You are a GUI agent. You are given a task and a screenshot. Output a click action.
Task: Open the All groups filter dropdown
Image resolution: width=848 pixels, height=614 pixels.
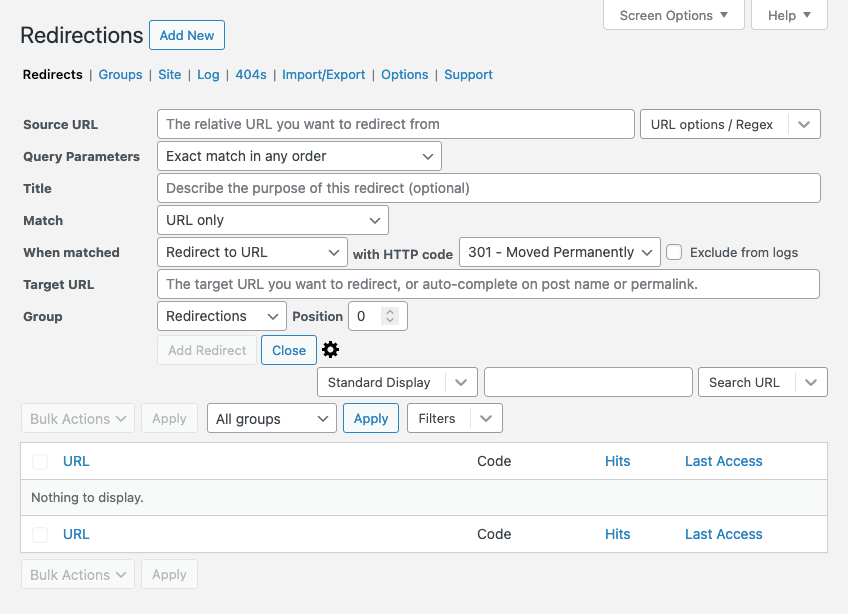tap(271, 418)
